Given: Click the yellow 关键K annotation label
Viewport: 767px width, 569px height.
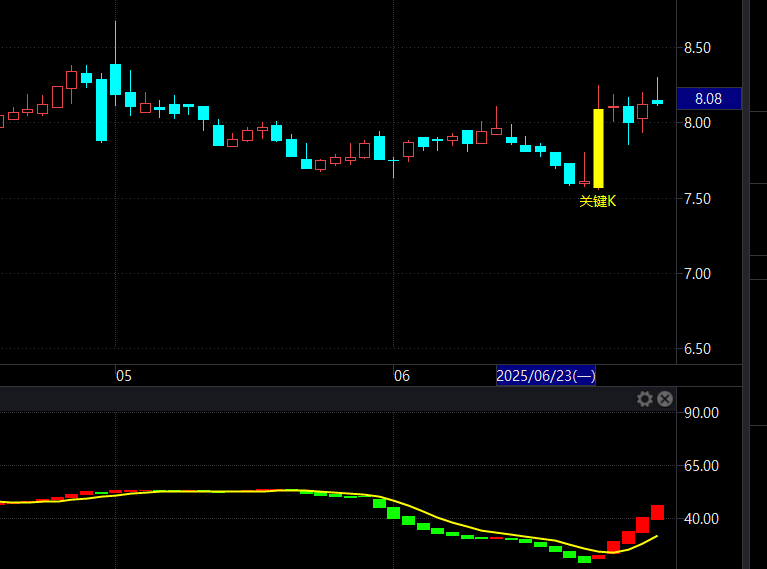Looking at the screenshot, I should pos(598,201).
